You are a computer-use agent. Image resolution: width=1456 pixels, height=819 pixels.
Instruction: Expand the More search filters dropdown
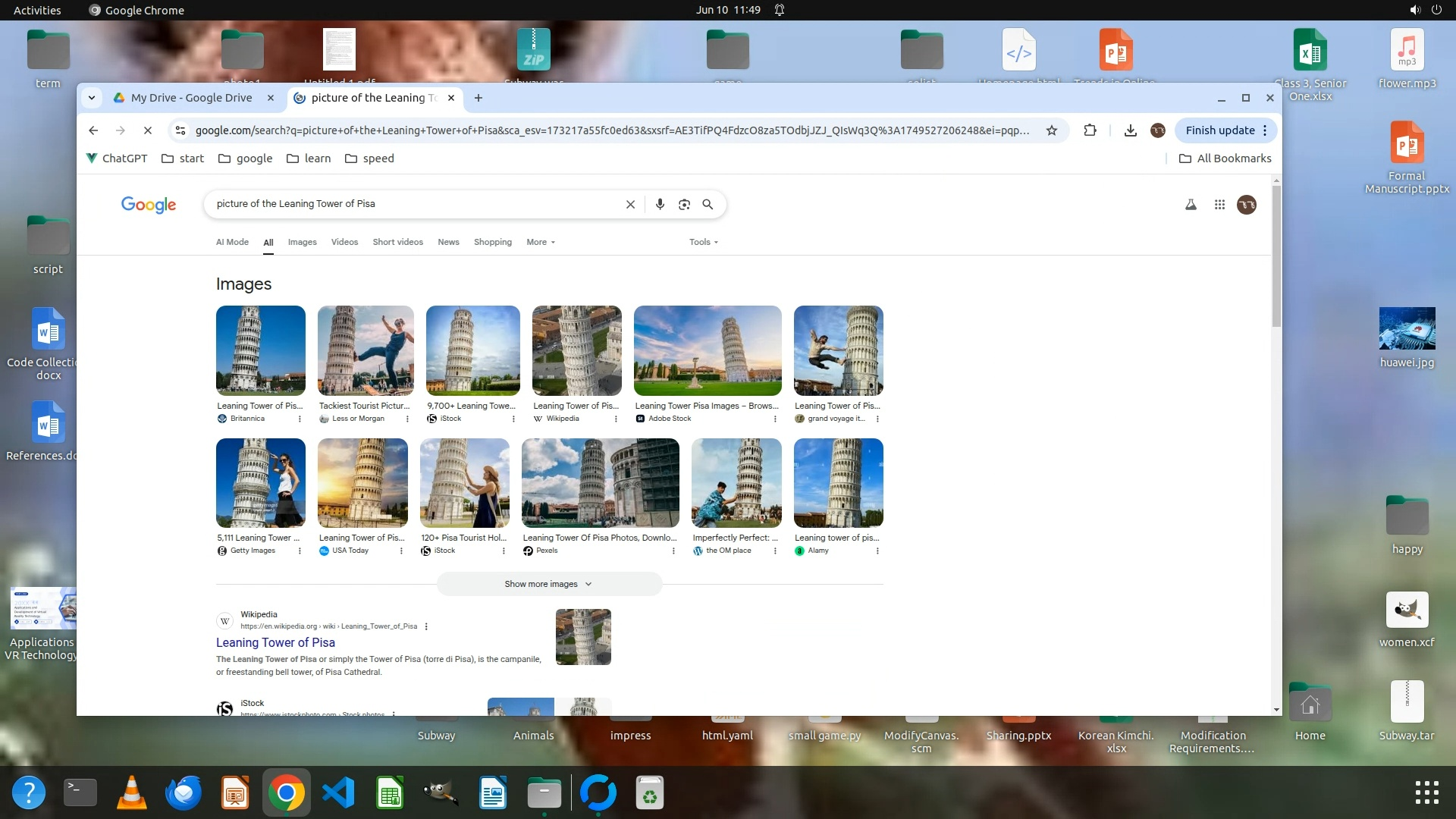[x=541, y=242]
